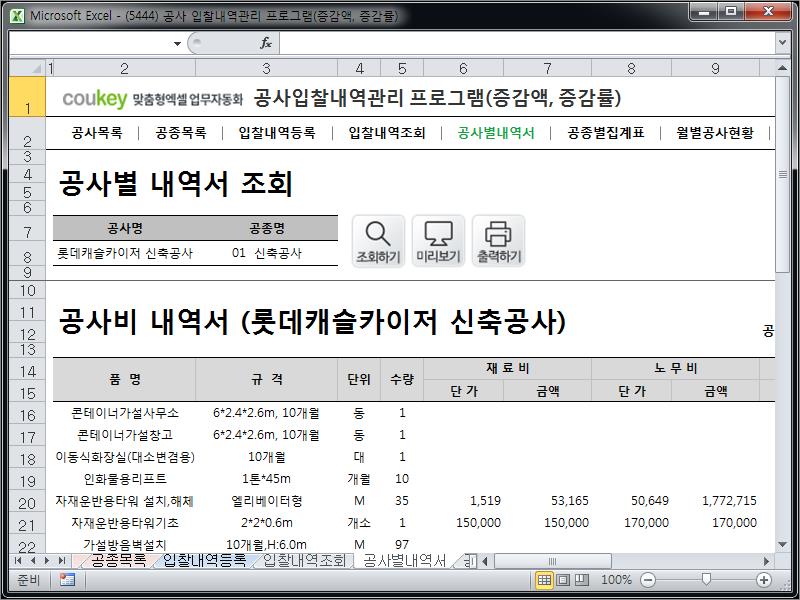The height and width of the screenshot is (600, 800).
Task: Select column header 3
Action: tap(266, 68)
